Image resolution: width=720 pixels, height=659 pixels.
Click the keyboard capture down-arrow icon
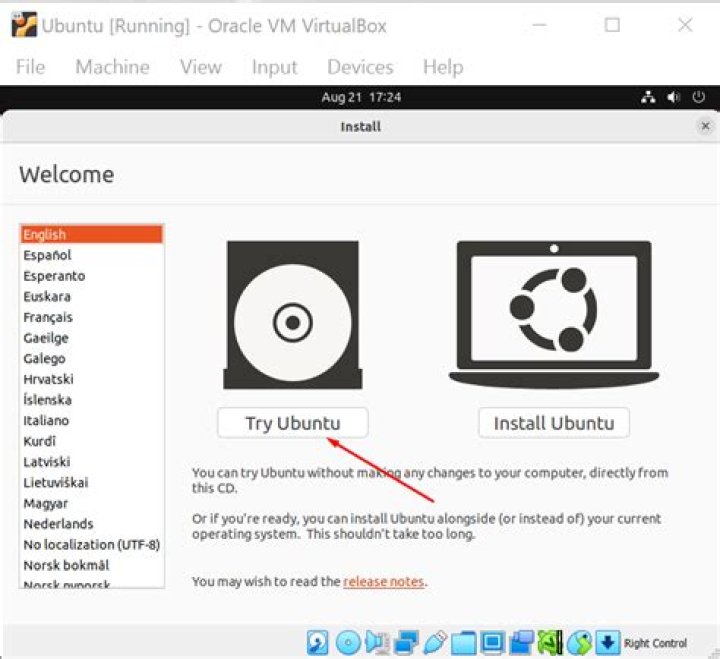point(608,642)
